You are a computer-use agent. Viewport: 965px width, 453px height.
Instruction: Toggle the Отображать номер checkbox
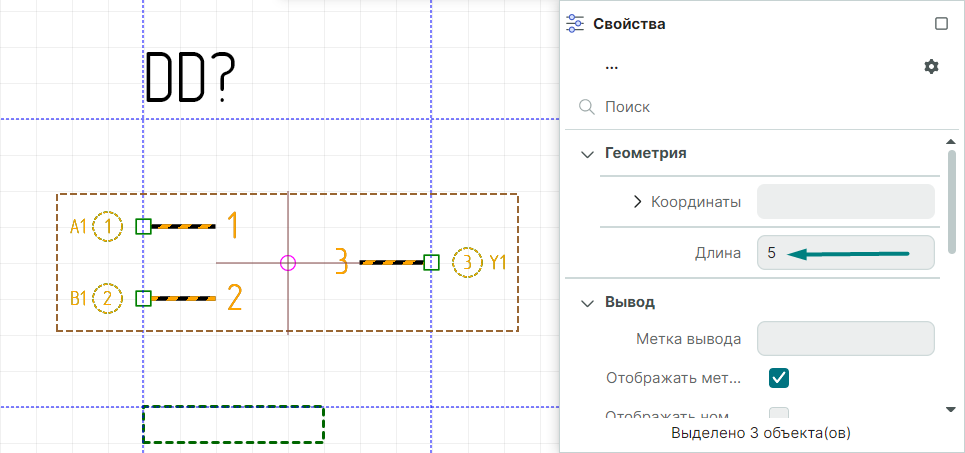779,415
